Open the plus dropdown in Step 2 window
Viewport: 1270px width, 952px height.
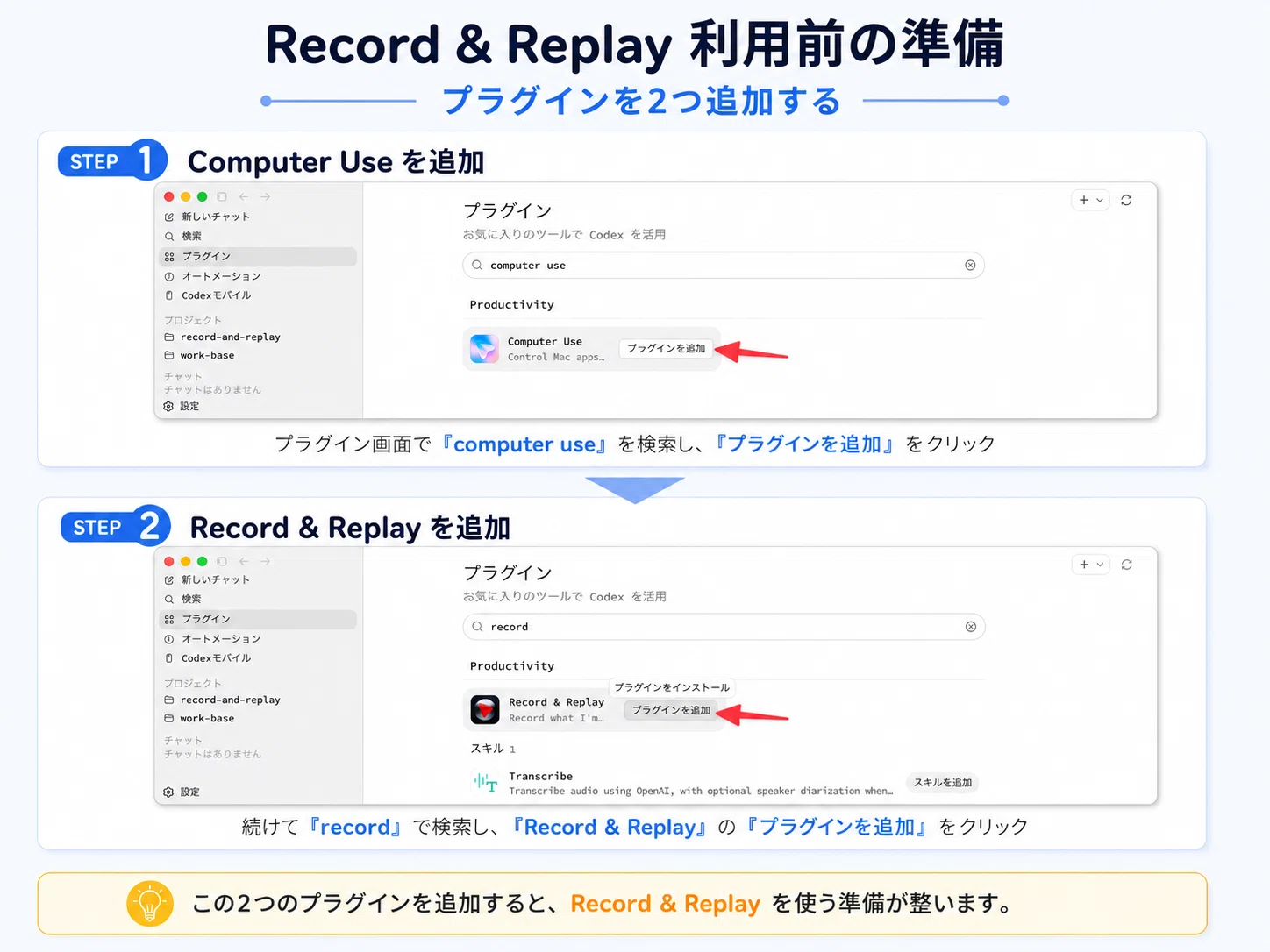coord(1091,565)
